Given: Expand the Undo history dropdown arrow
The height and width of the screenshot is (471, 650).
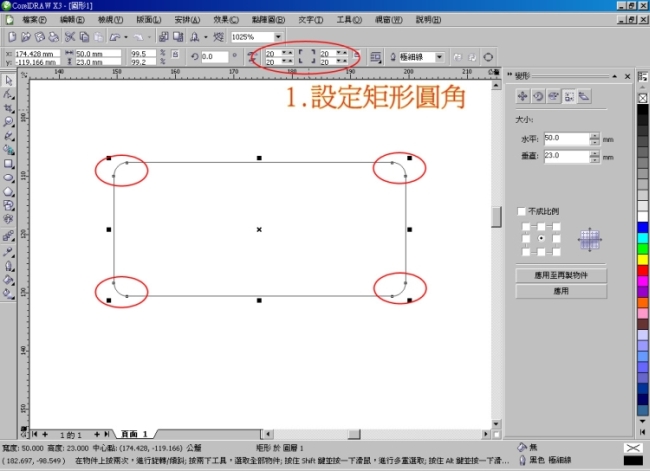Looking at the screenshot, I should pyautogui.click(x=126, y=37).
